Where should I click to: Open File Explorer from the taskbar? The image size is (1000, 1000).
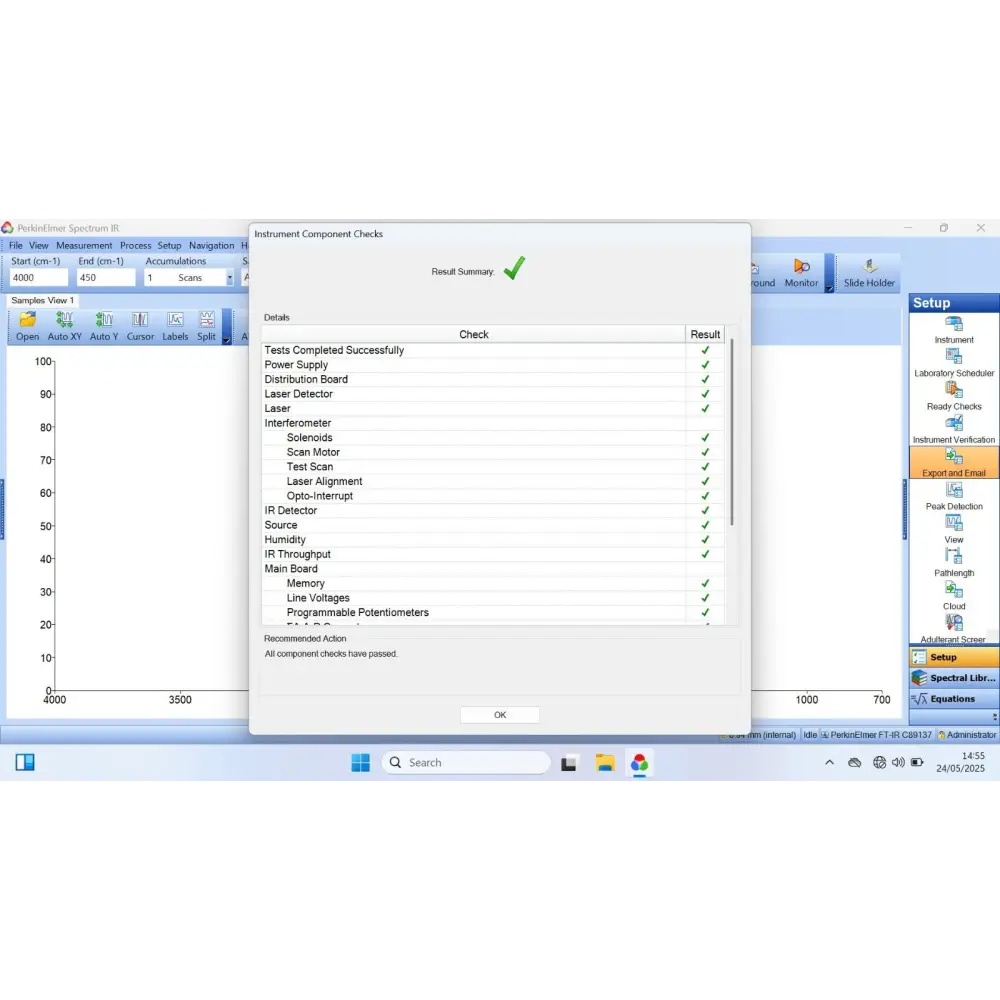[x=605, y=763]
